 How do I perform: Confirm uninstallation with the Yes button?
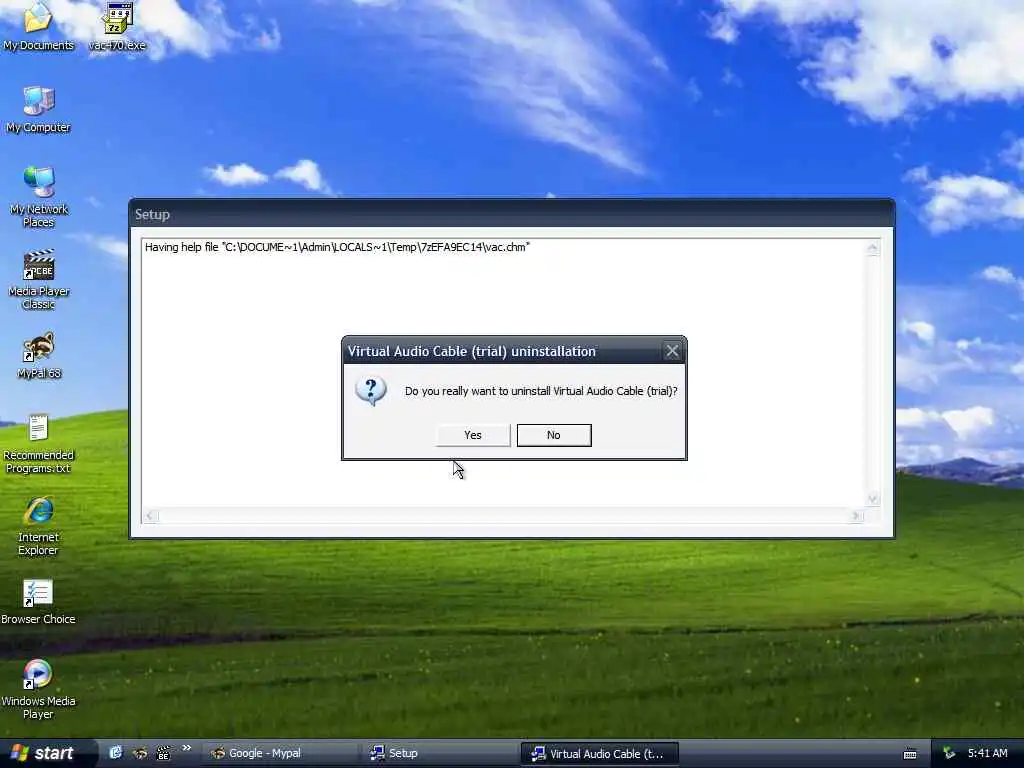click(x=473, y=435)
